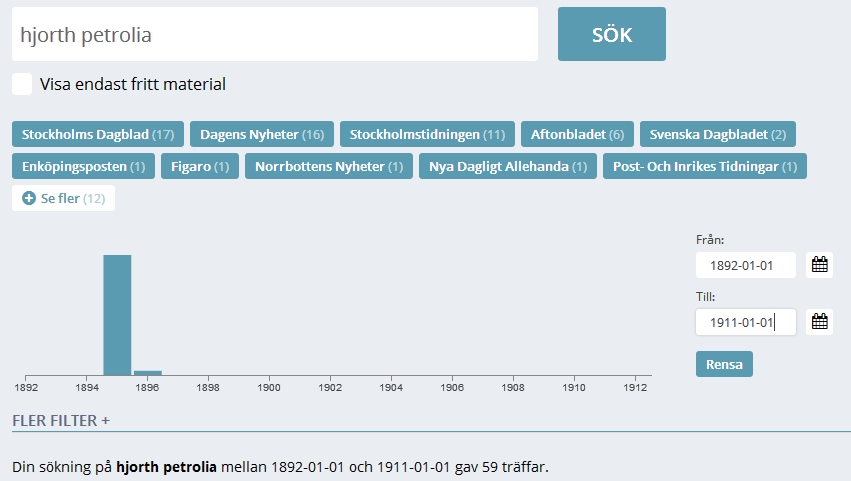851x481 pixels.
Task: Click the Rensa button to clear dates
Action: (x=724, y=364)
